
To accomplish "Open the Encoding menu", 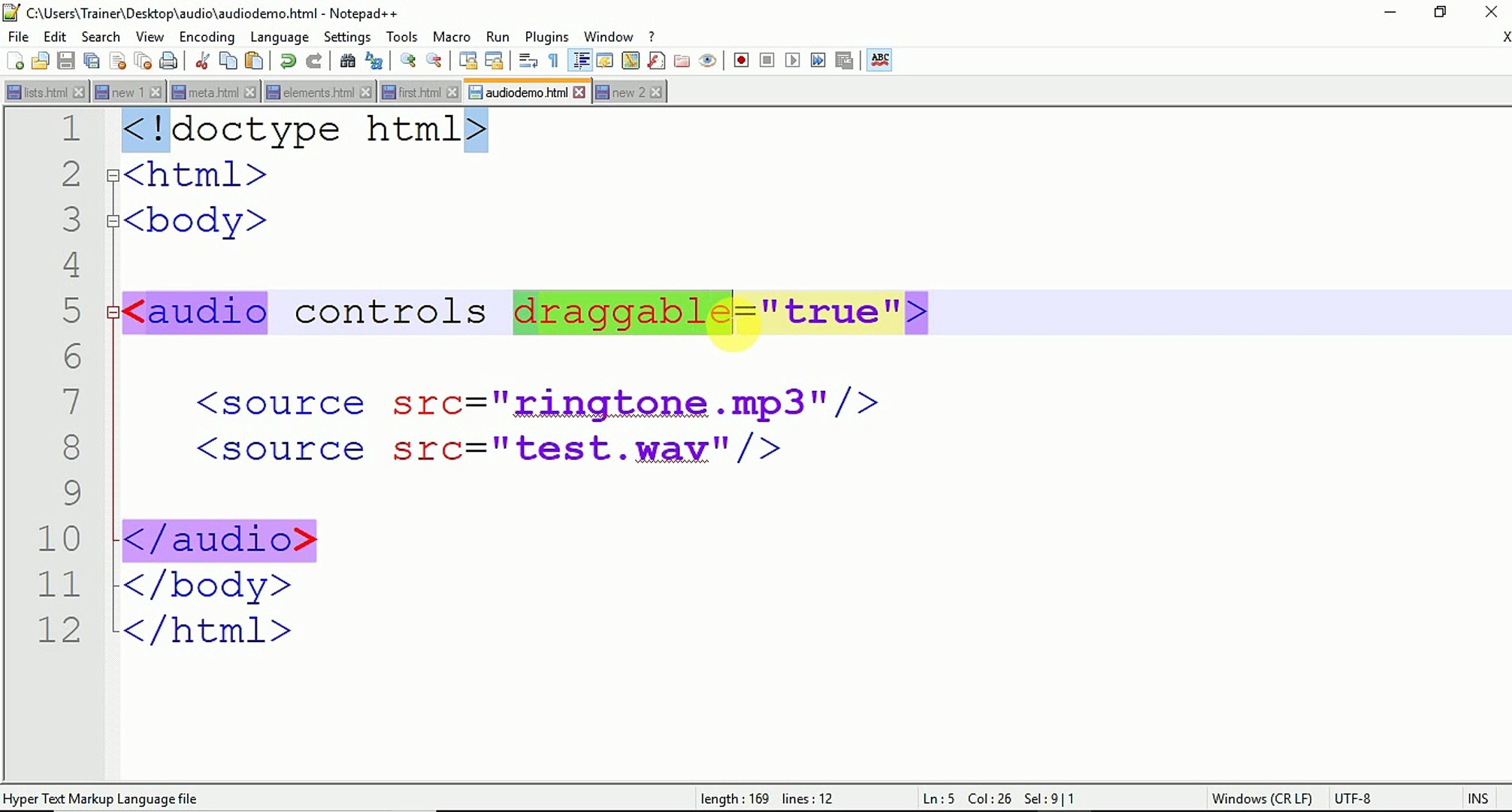I will pyautogui.click(x=207, y=37).
